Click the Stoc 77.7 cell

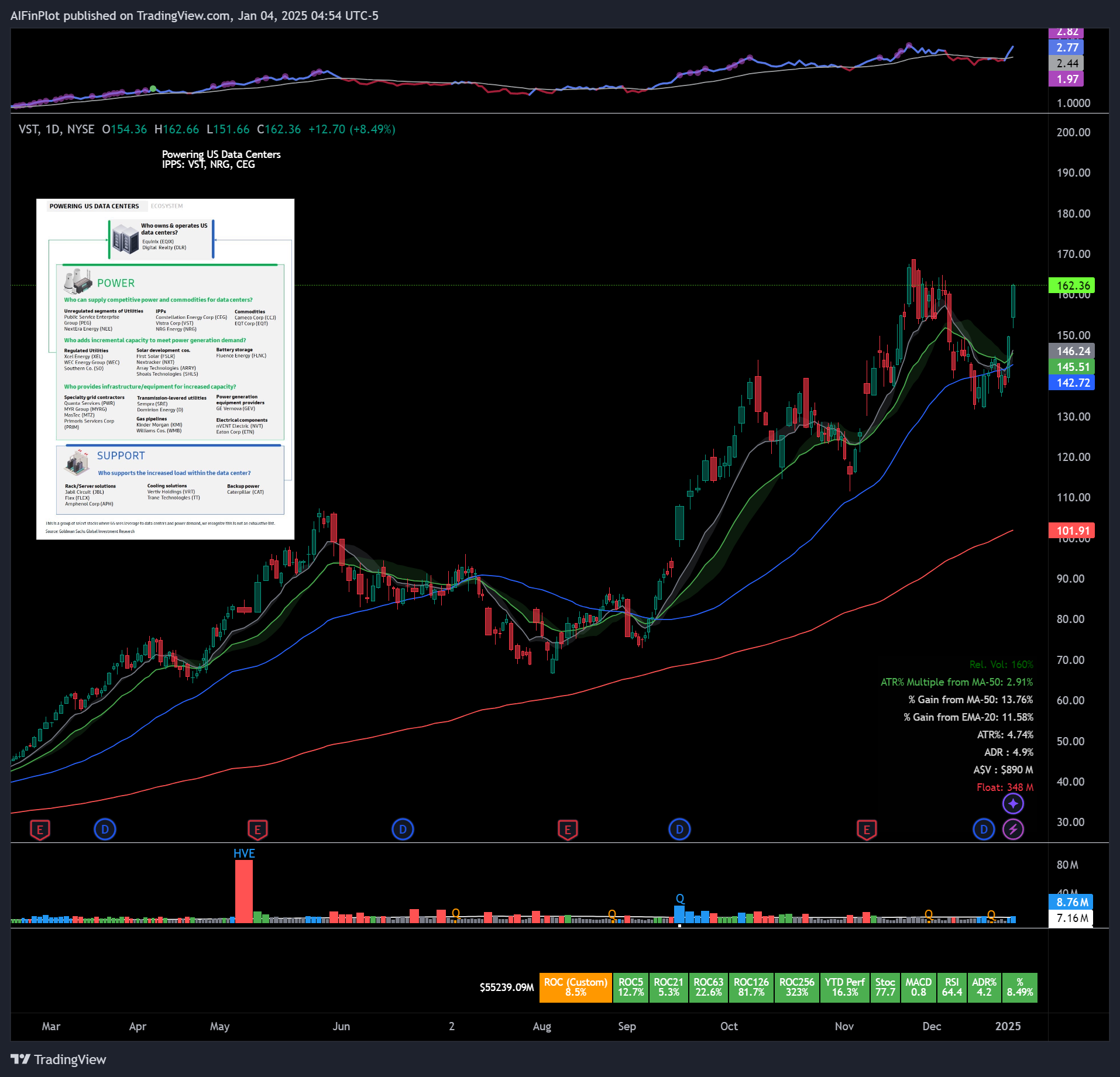[885, 987]
